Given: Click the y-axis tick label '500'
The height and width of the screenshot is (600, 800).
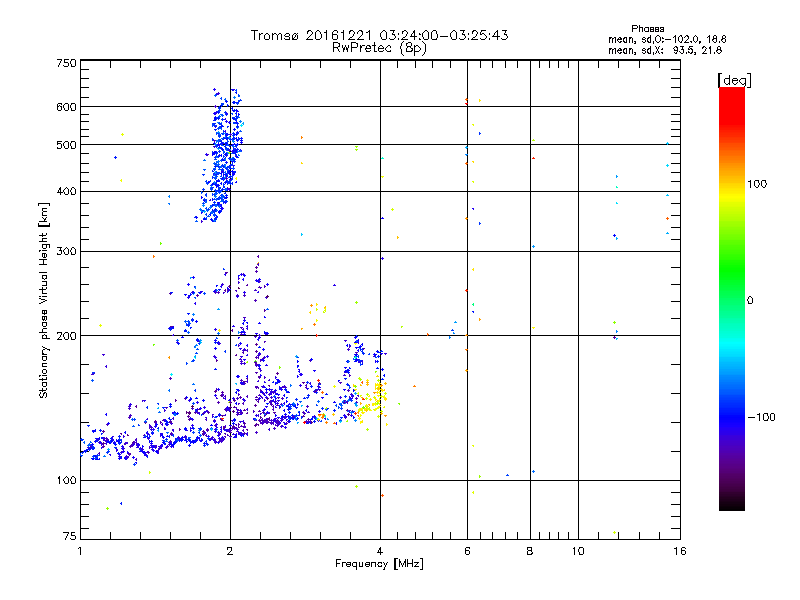Looking at the screenshot, I should coord(66,145).
